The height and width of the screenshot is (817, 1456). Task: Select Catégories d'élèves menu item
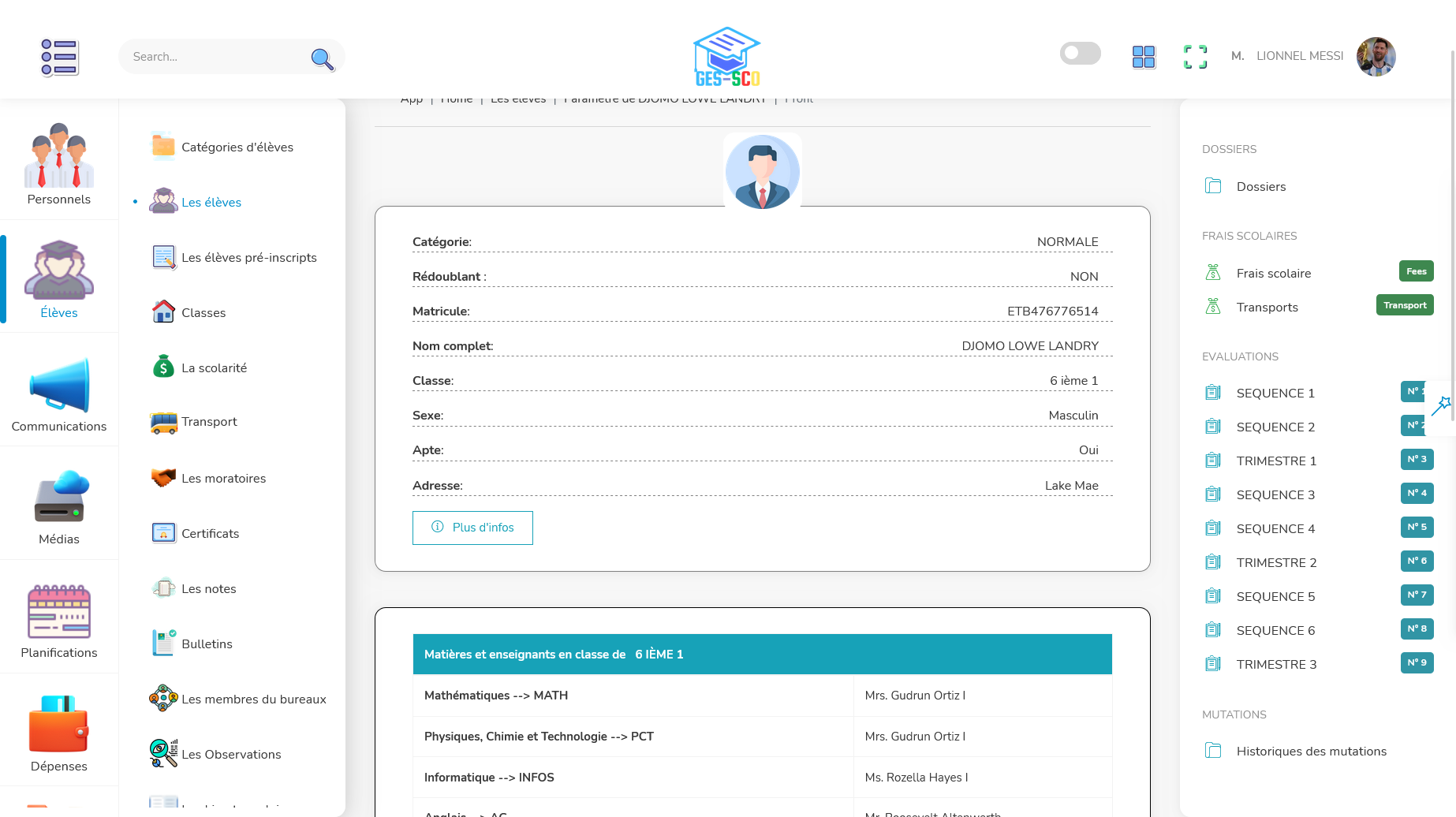pos(237,147)
